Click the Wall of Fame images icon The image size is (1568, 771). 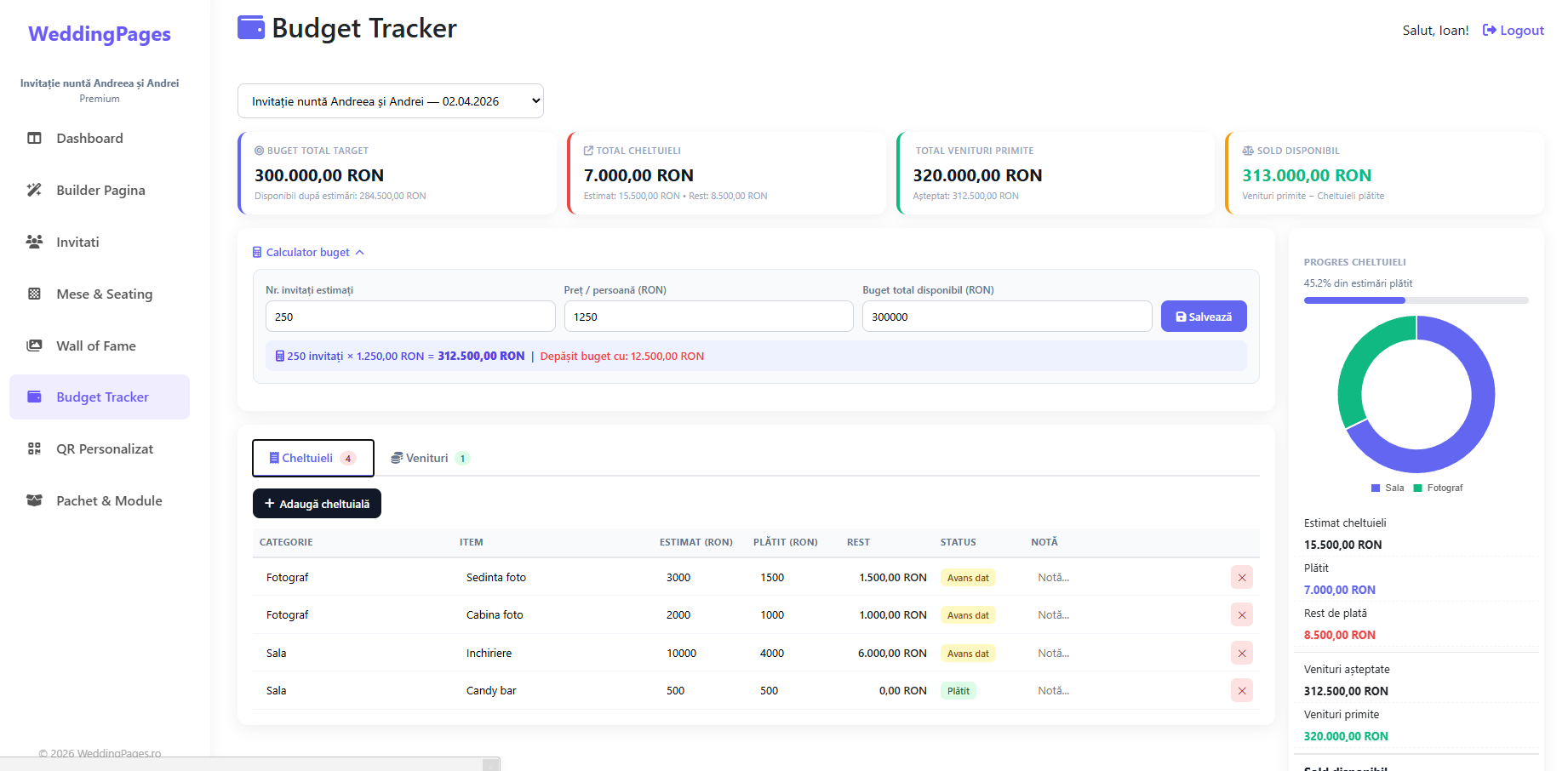(34, 346)
